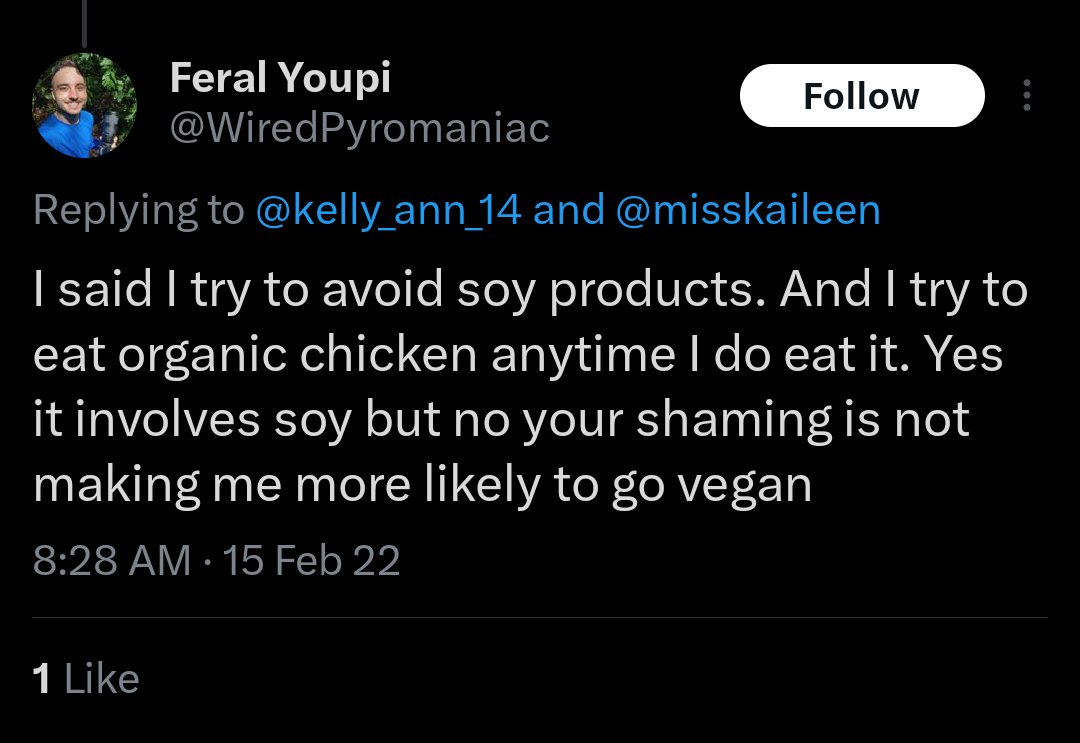Screen dimensions: 1080x743
Task: Click the 8:28 AM timestamp
Action: (111, 560)
